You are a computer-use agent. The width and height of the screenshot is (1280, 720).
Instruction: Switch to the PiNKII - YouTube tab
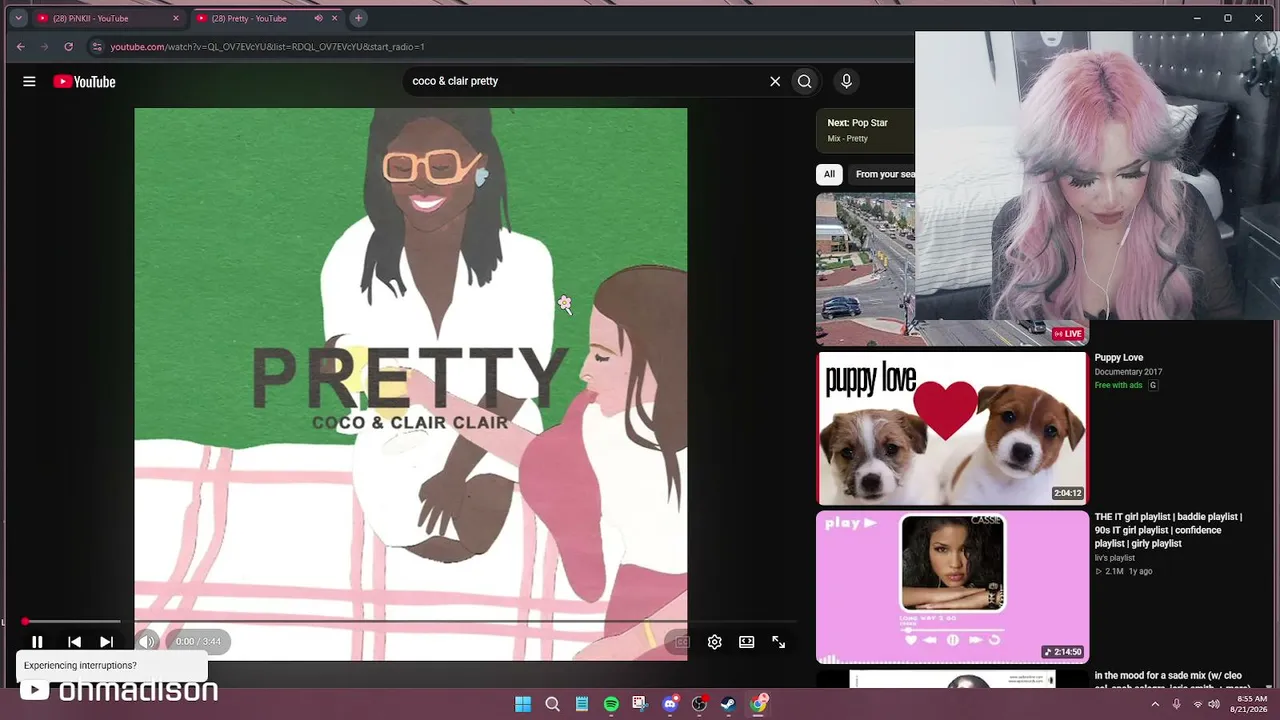pyautogui.click(x=108, y=18)
